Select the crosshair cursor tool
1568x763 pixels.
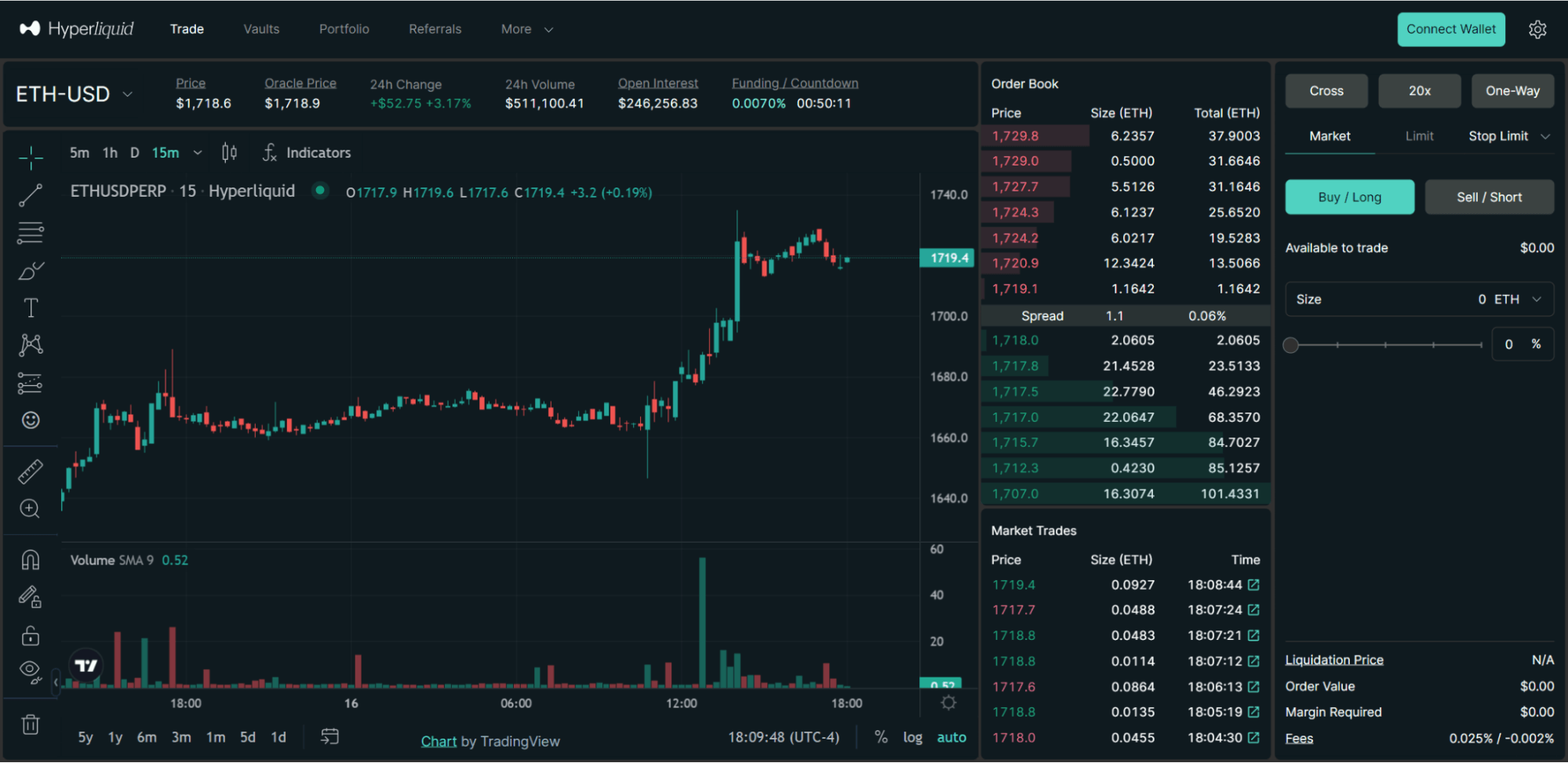(x=31, y=158)
